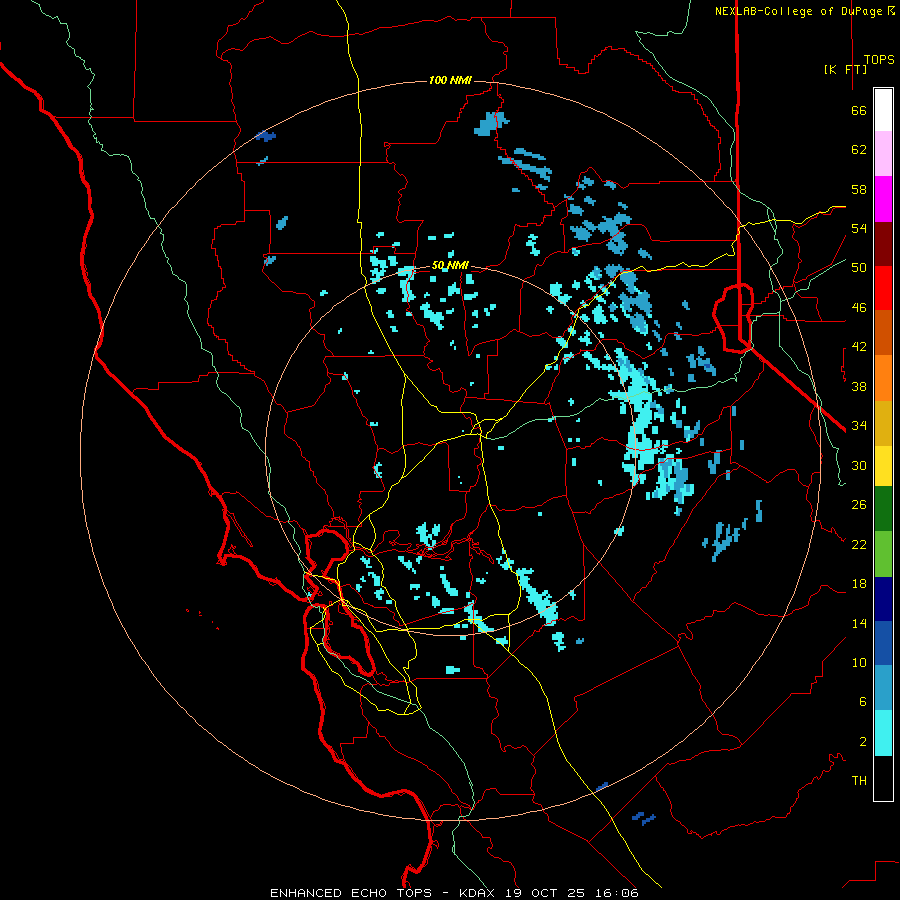900x900 pixels.
Task: Click the black TH threshold swatch
Action: click(x=883, y=778)
